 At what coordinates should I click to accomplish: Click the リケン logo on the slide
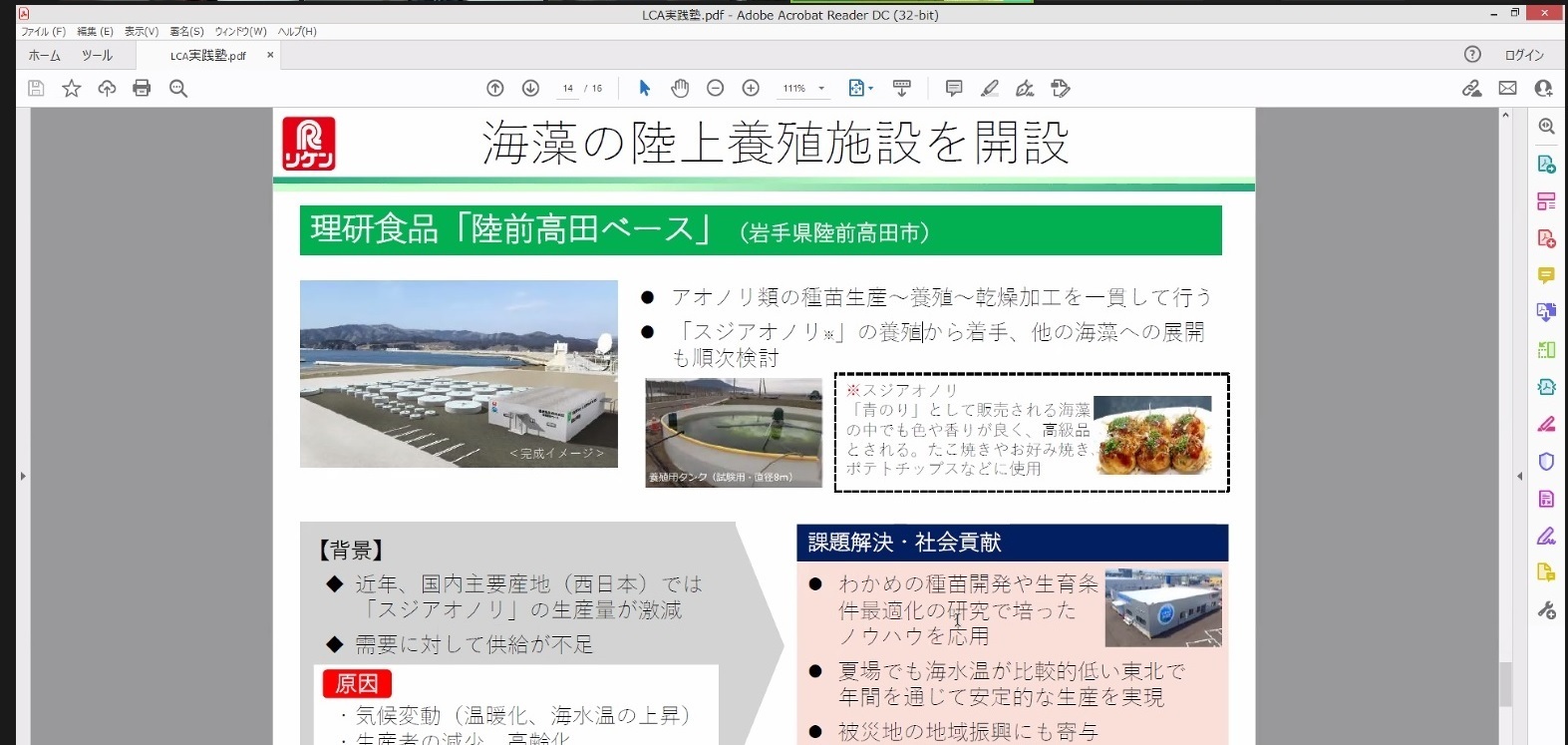[309, 144]
